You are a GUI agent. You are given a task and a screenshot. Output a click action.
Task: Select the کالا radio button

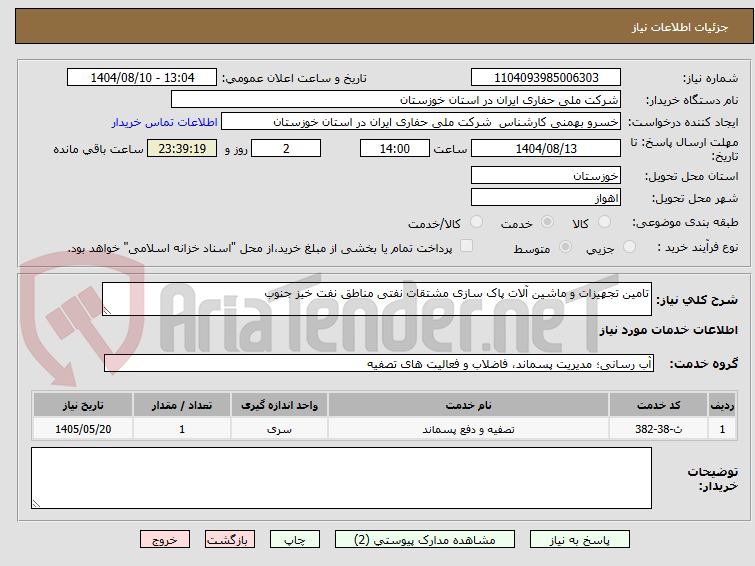pyautogui.click(x=604, y=222)
